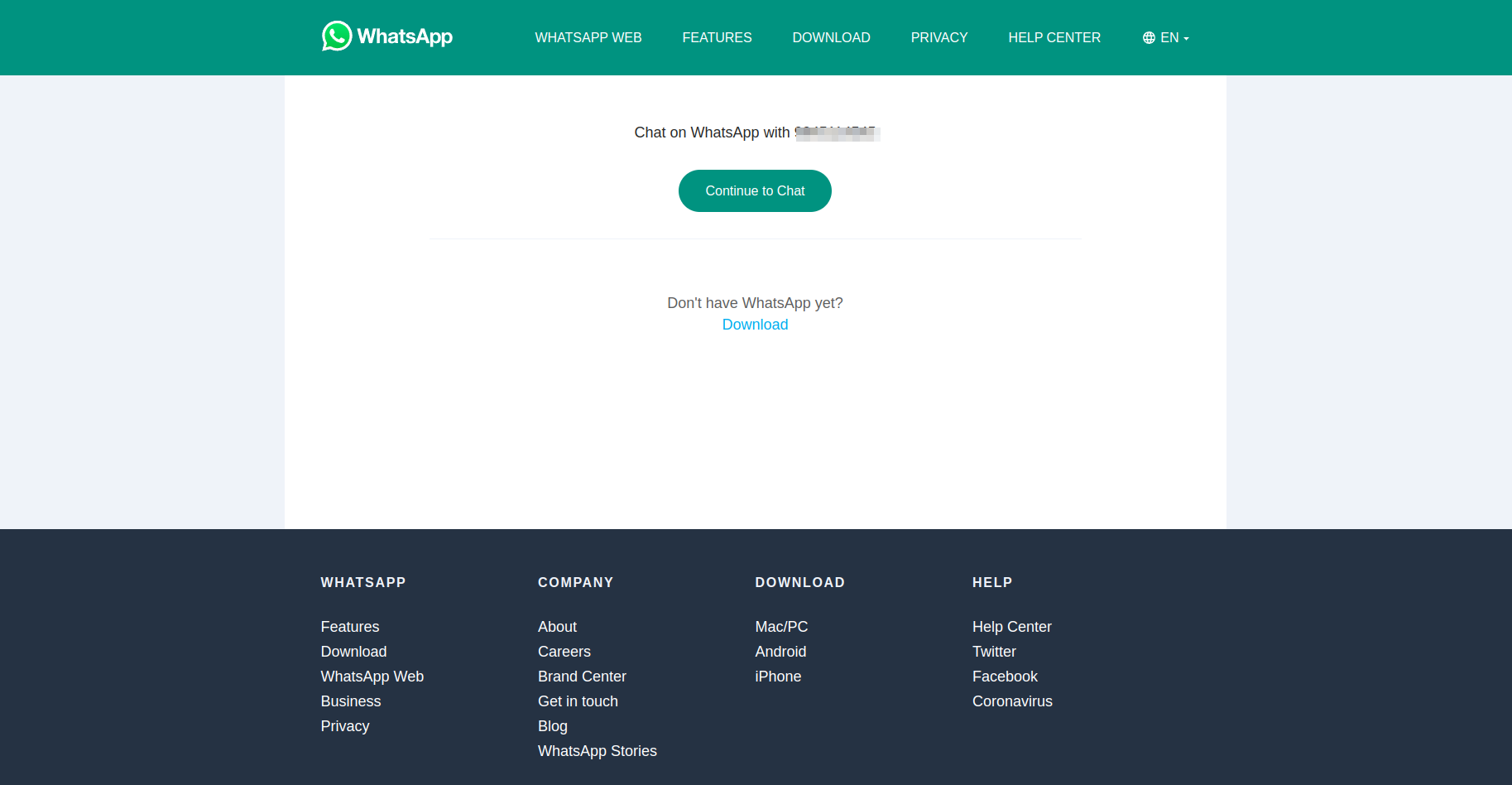Select the iPhone download link
Image resolution: width=1512 pixels, height=785 pixels.
pyautogui.click(x=778, y=677)
